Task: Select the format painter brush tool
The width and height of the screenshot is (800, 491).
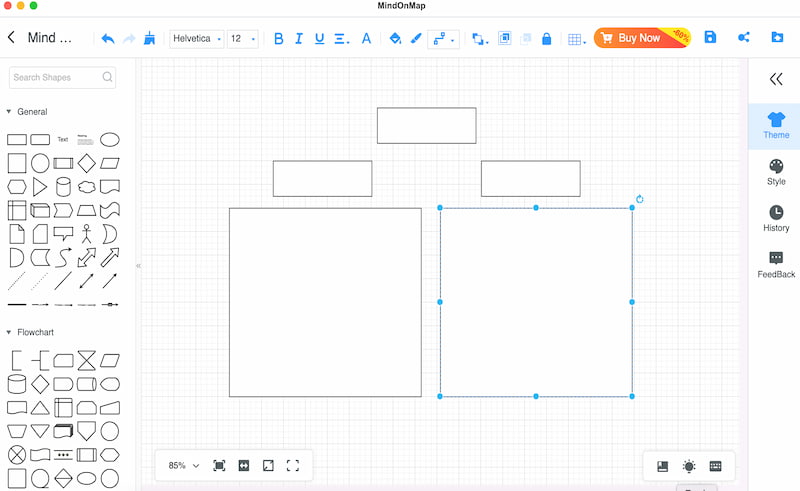Action: pos(149,38)
